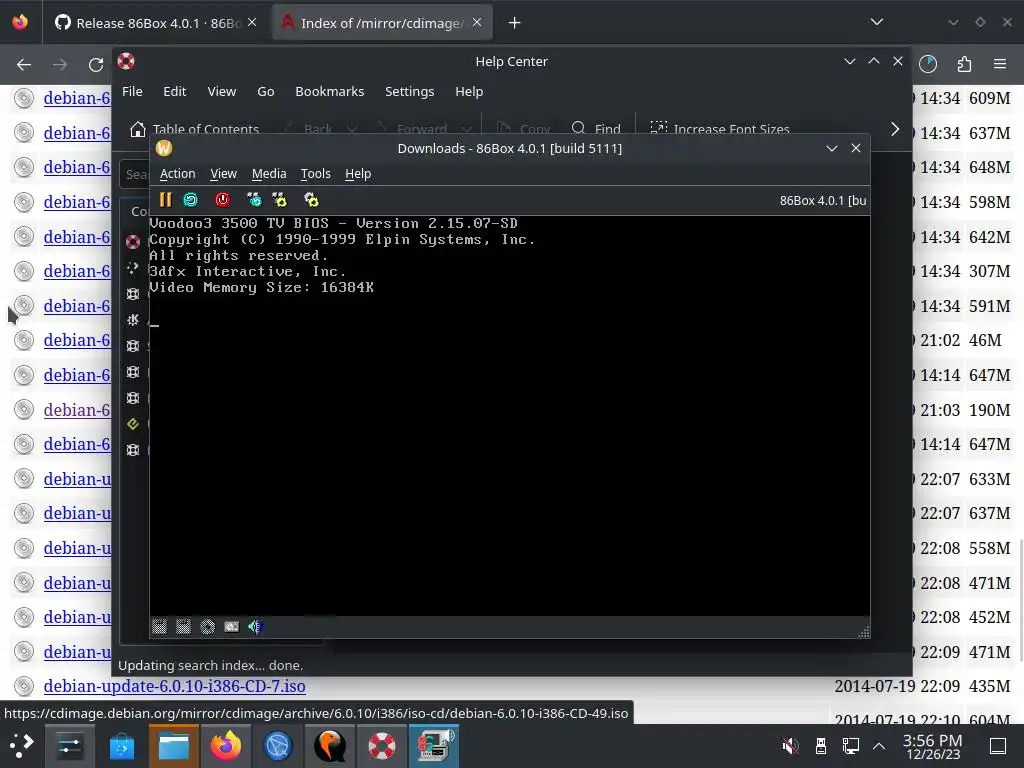Open Firefox extensions puzzle icon
The height and width of the screenshot is (768, 1024).
pyautogui.click(x=964, y=64)
